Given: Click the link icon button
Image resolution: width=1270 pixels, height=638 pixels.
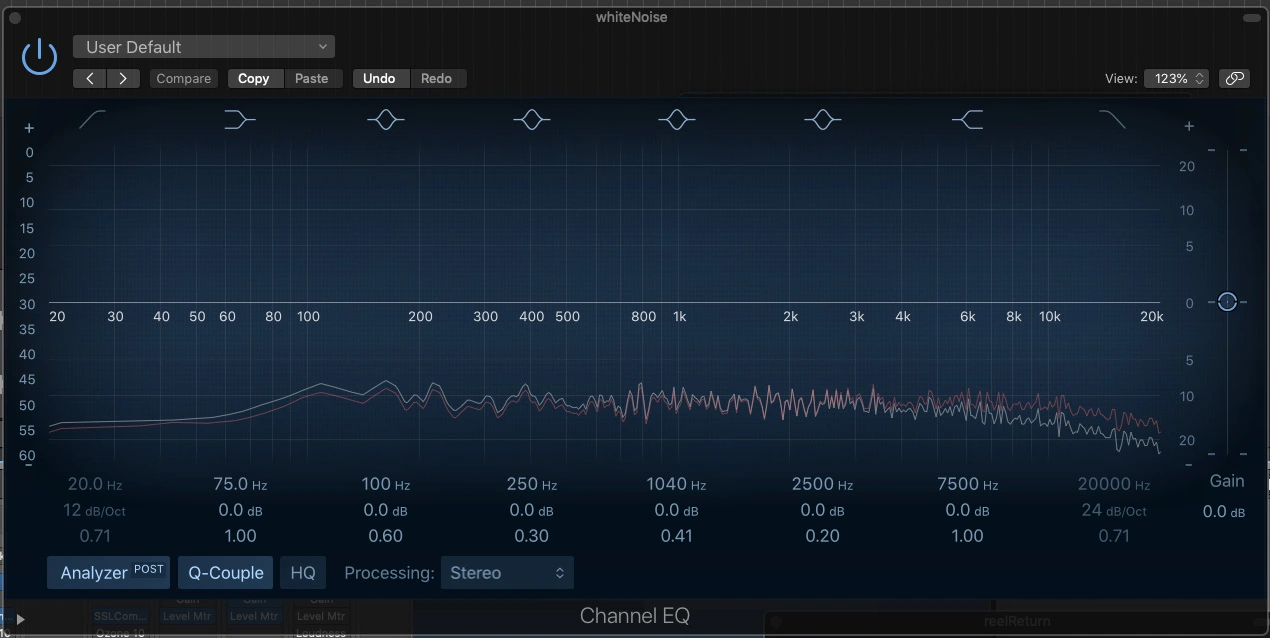Looking at the screenshot, I should point(1234,78).
